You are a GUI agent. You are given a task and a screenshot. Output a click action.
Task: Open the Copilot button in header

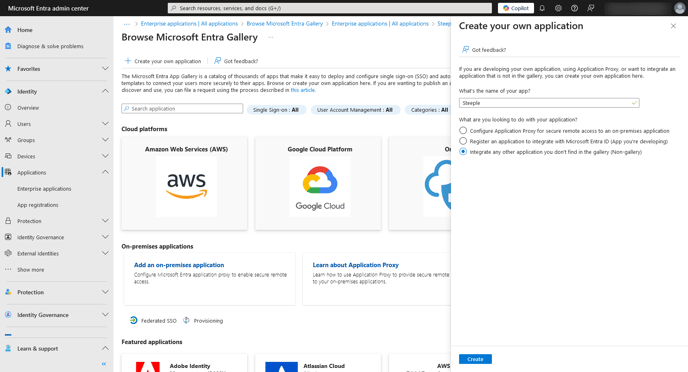click(x=516, y=8)
